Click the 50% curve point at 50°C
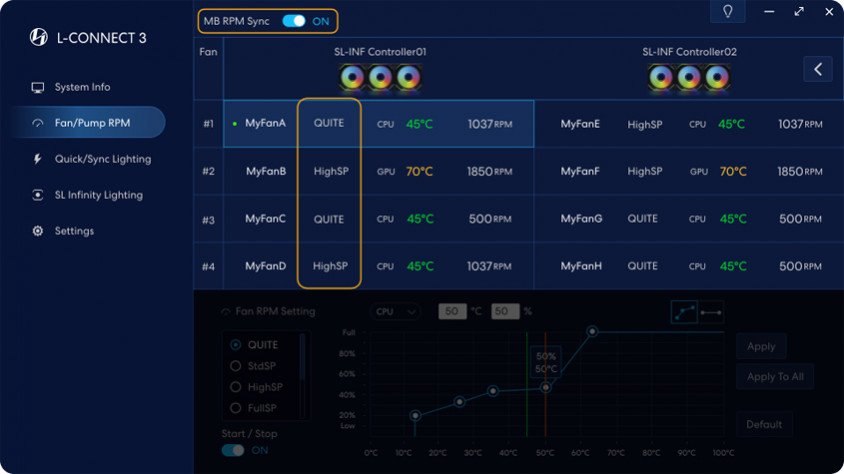Viewport: 844px width, 474px height. coord(546,387)
